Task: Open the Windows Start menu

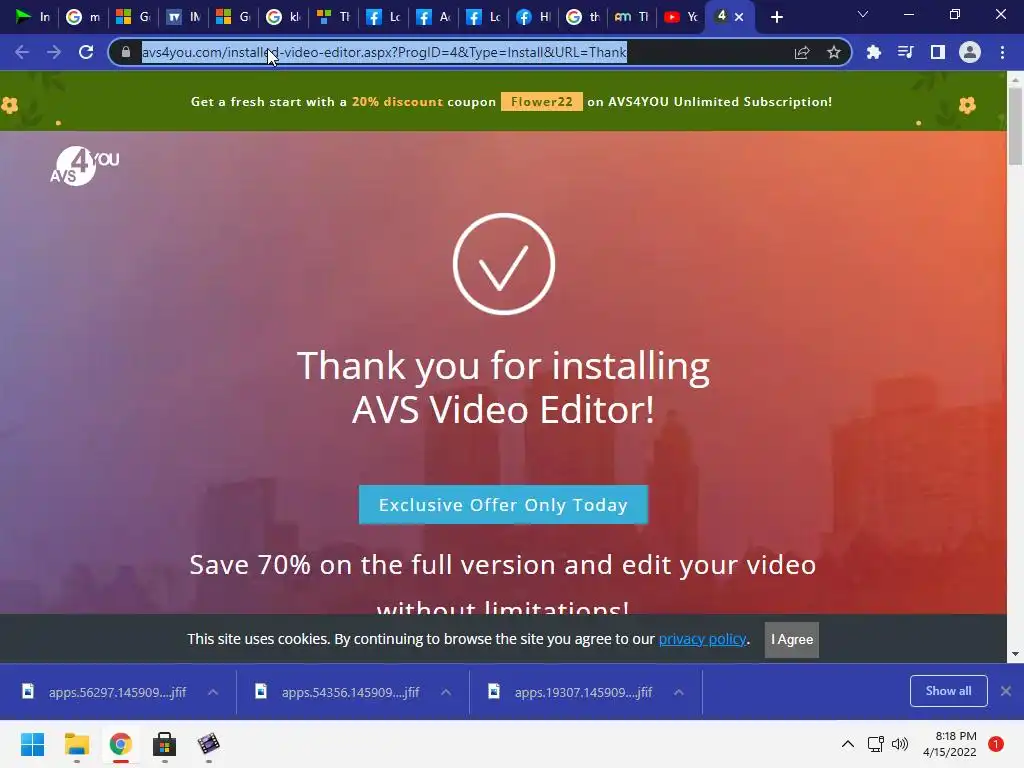Action: (32, 744)
